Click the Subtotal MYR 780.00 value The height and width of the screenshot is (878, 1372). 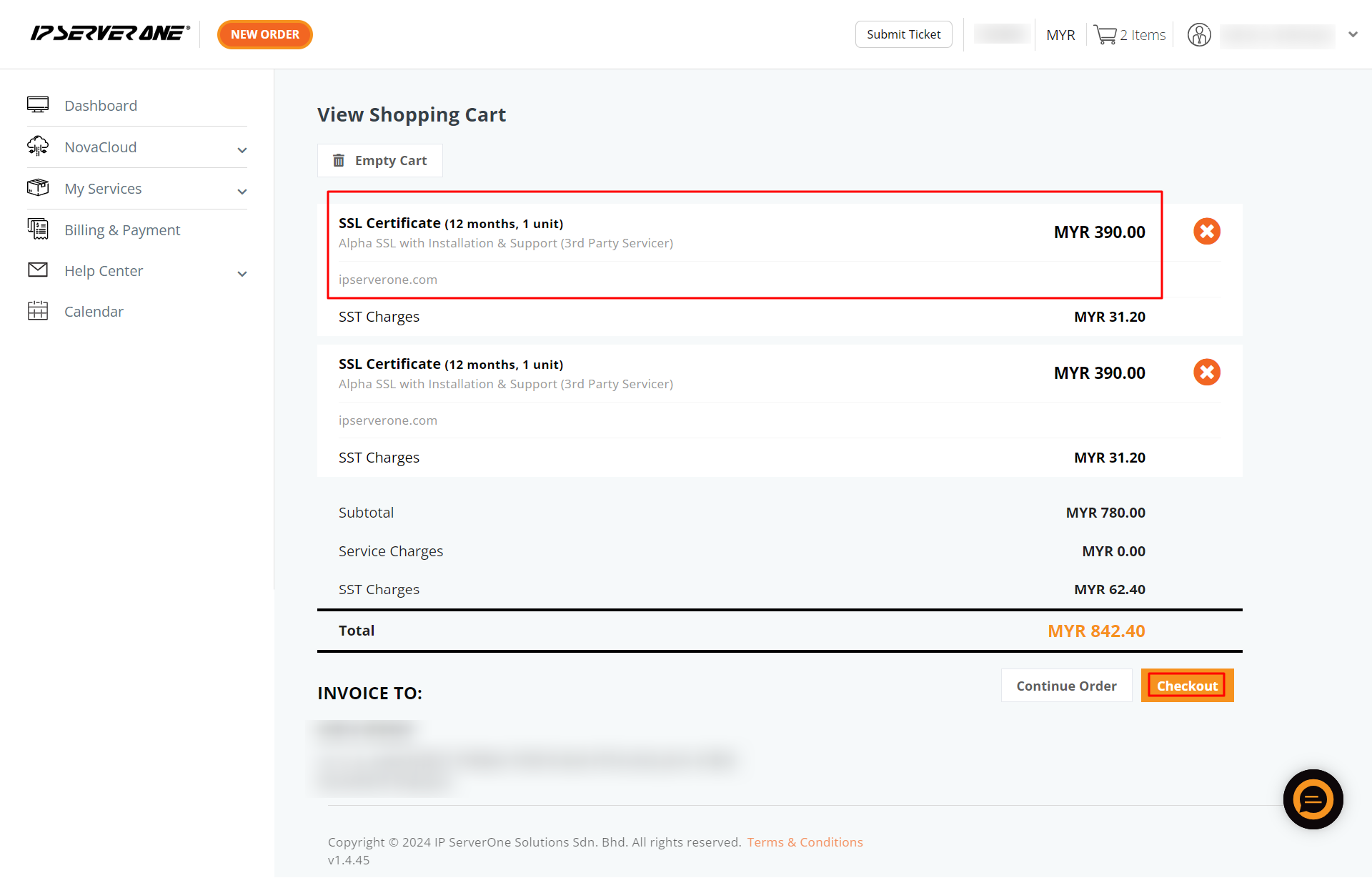coord(1105,513)
